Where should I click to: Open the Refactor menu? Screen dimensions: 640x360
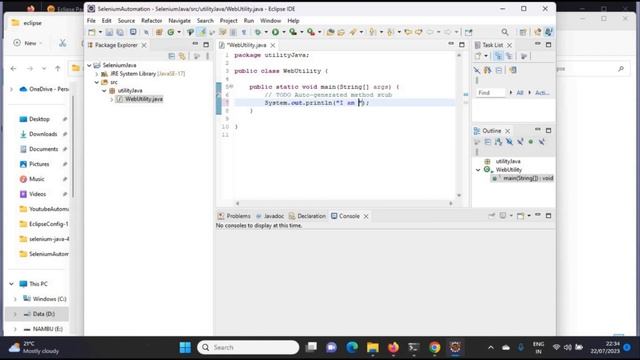(151, 20)
